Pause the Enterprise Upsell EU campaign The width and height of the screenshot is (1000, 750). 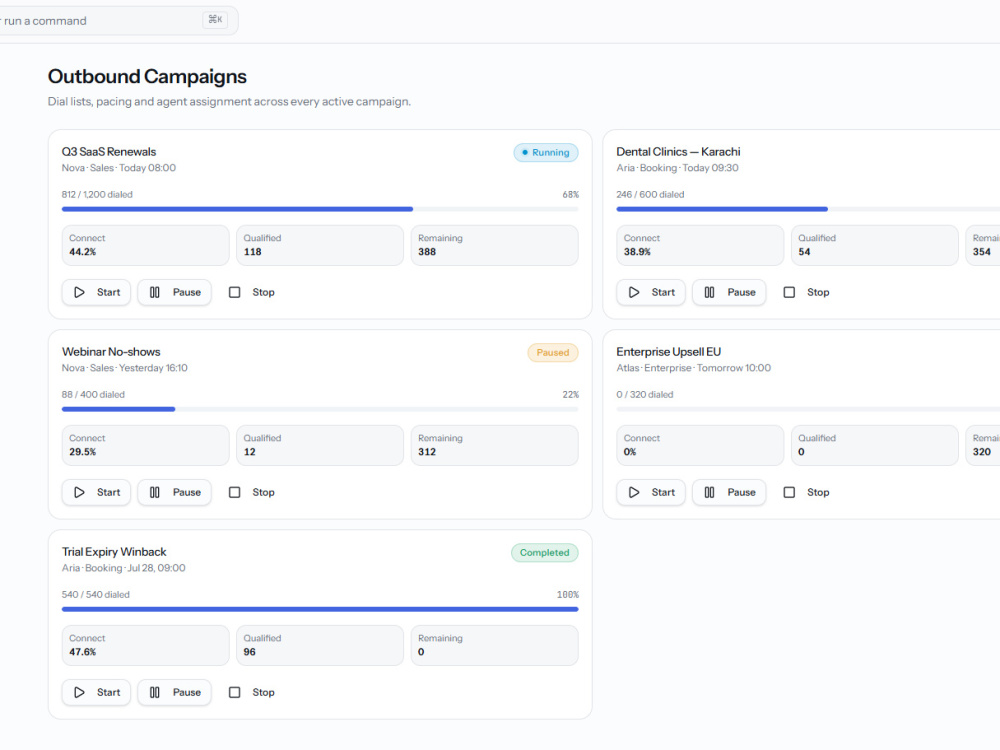click(730, 492)
